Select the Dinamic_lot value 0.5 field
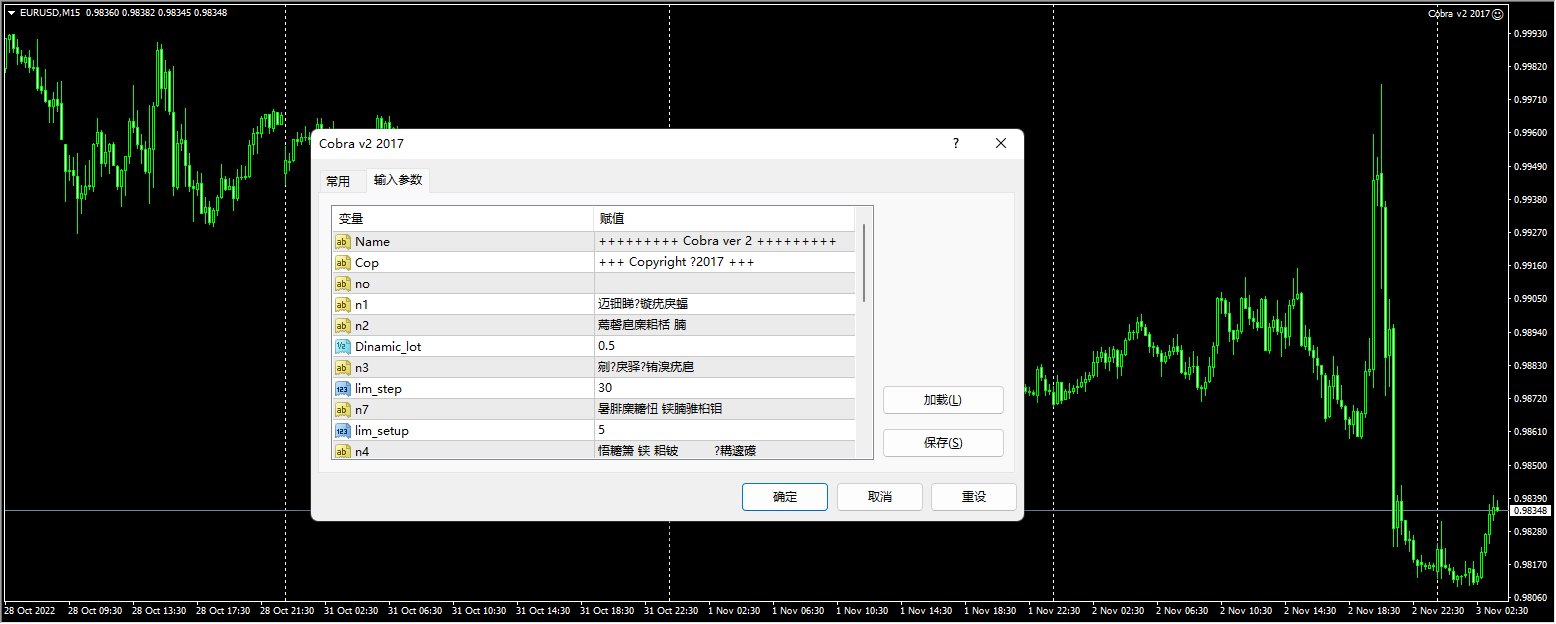The image size is (1556, 624). (x=724, y=347)
